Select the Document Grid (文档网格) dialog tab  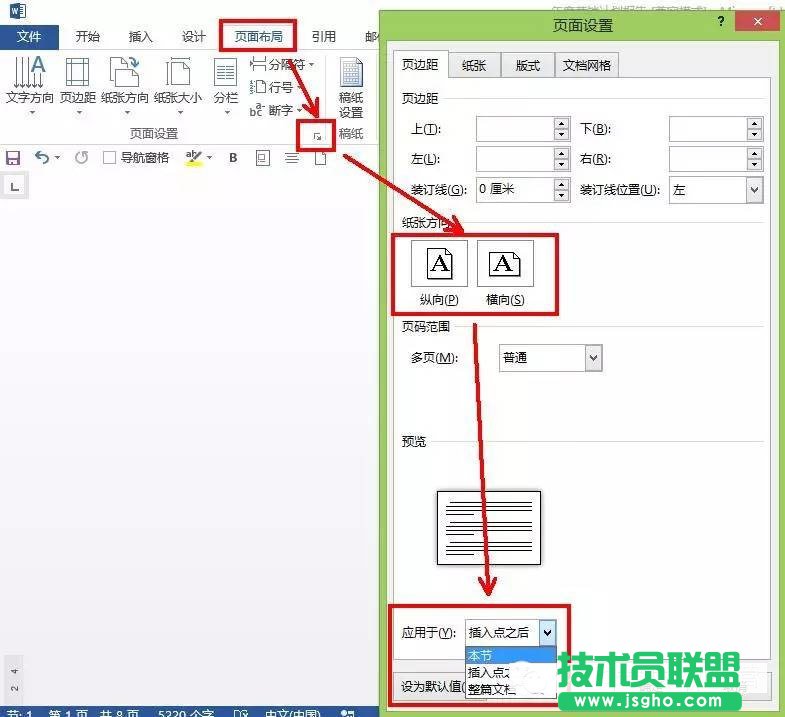587,66
